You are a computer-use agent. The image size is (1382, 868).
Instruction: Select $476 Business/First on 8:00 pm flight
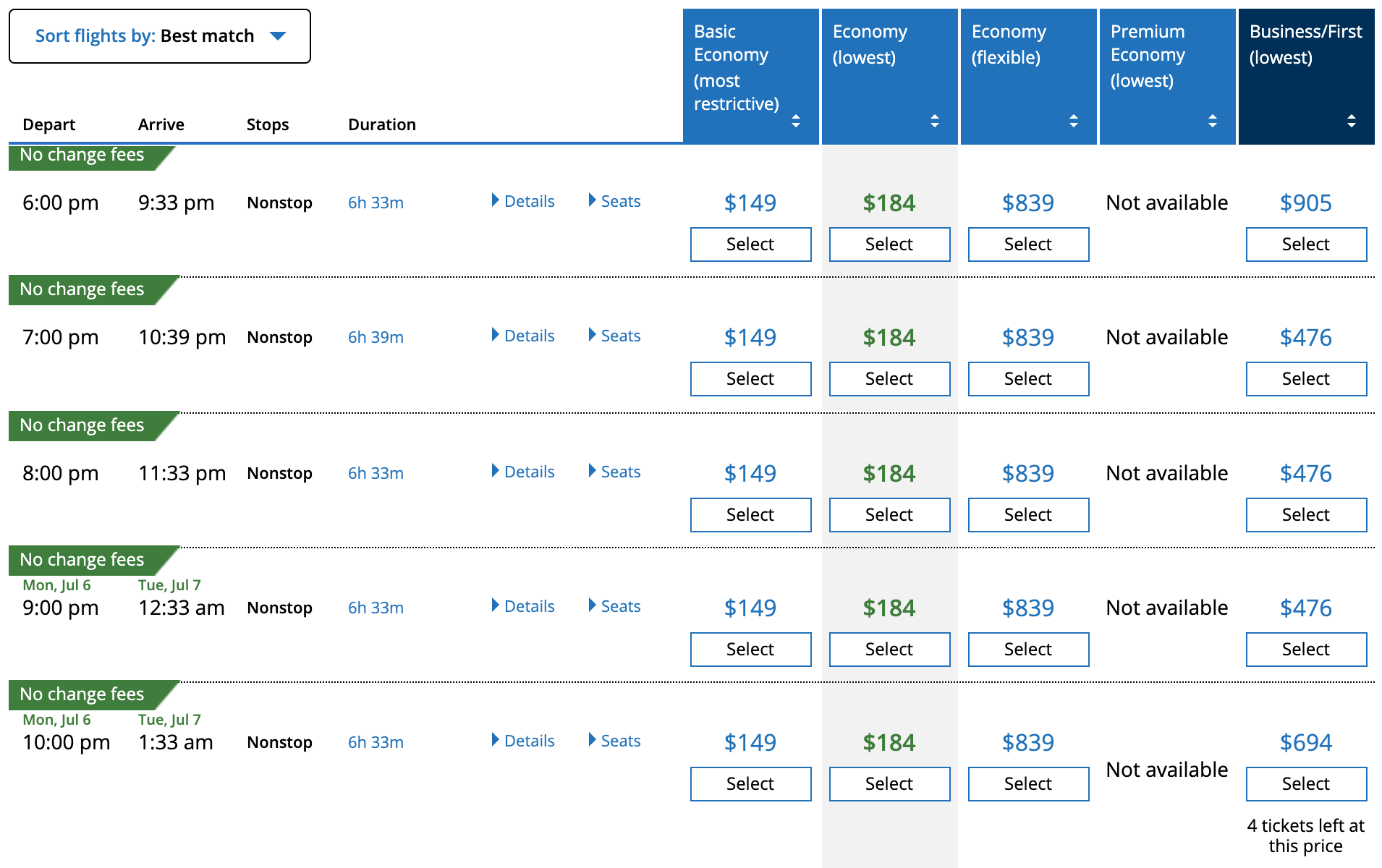click(x=1307, y=515)
